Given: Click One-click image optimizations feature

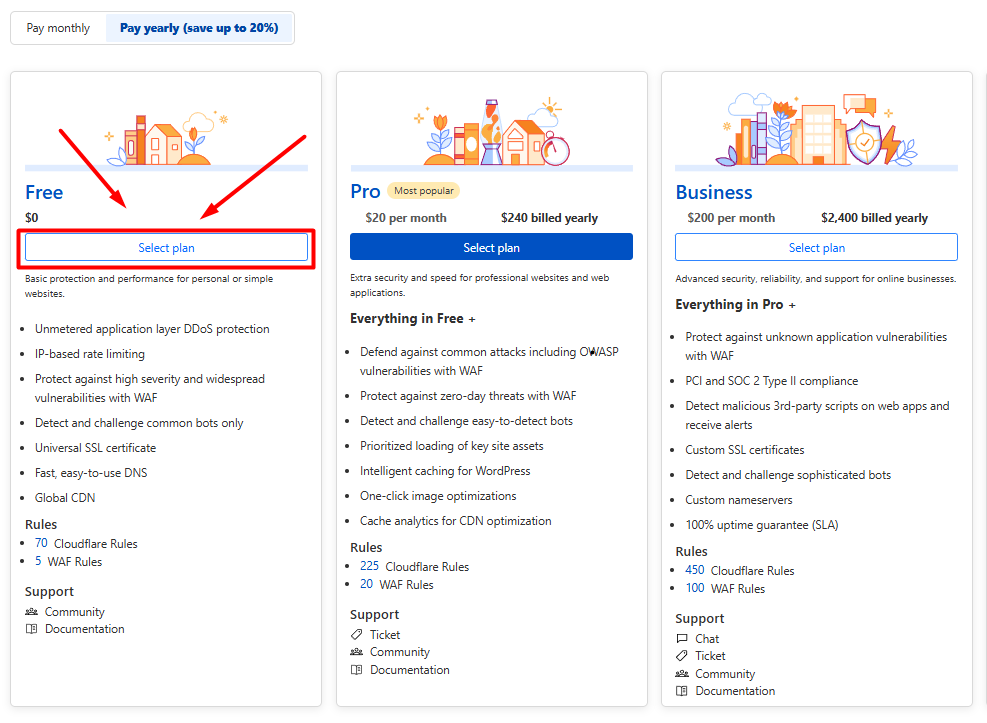Looking at the screenshot, I should [x=438, y=496].
